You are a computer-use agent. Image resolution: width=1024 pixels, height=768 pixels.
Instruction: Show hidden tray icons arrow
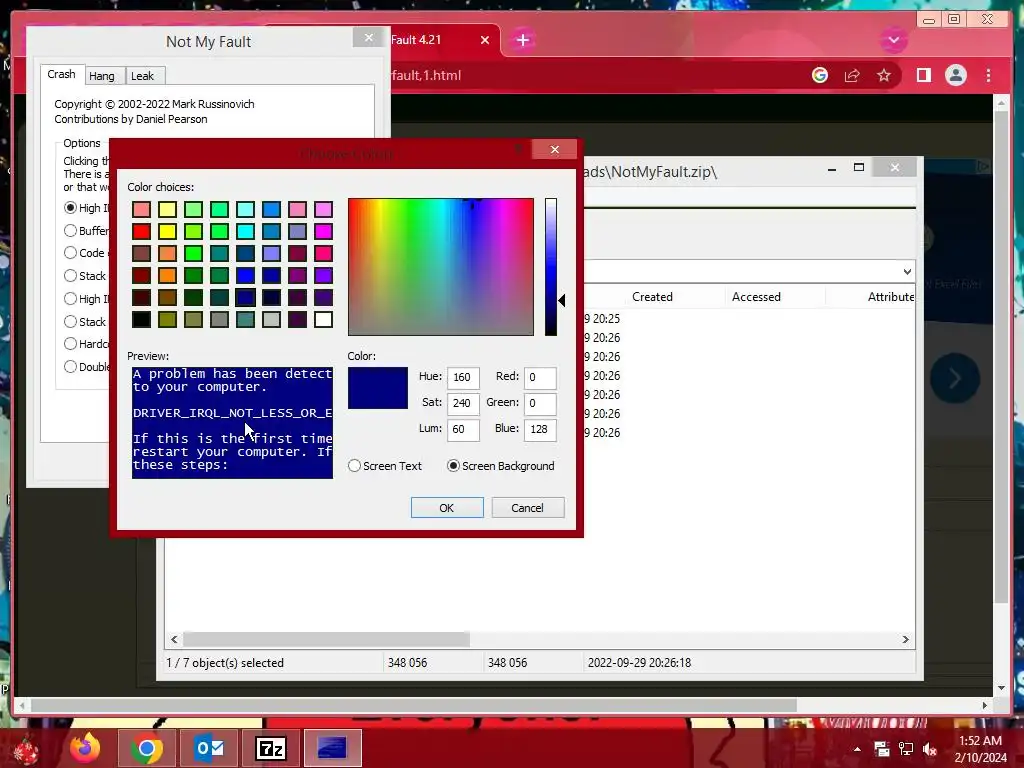857,749
